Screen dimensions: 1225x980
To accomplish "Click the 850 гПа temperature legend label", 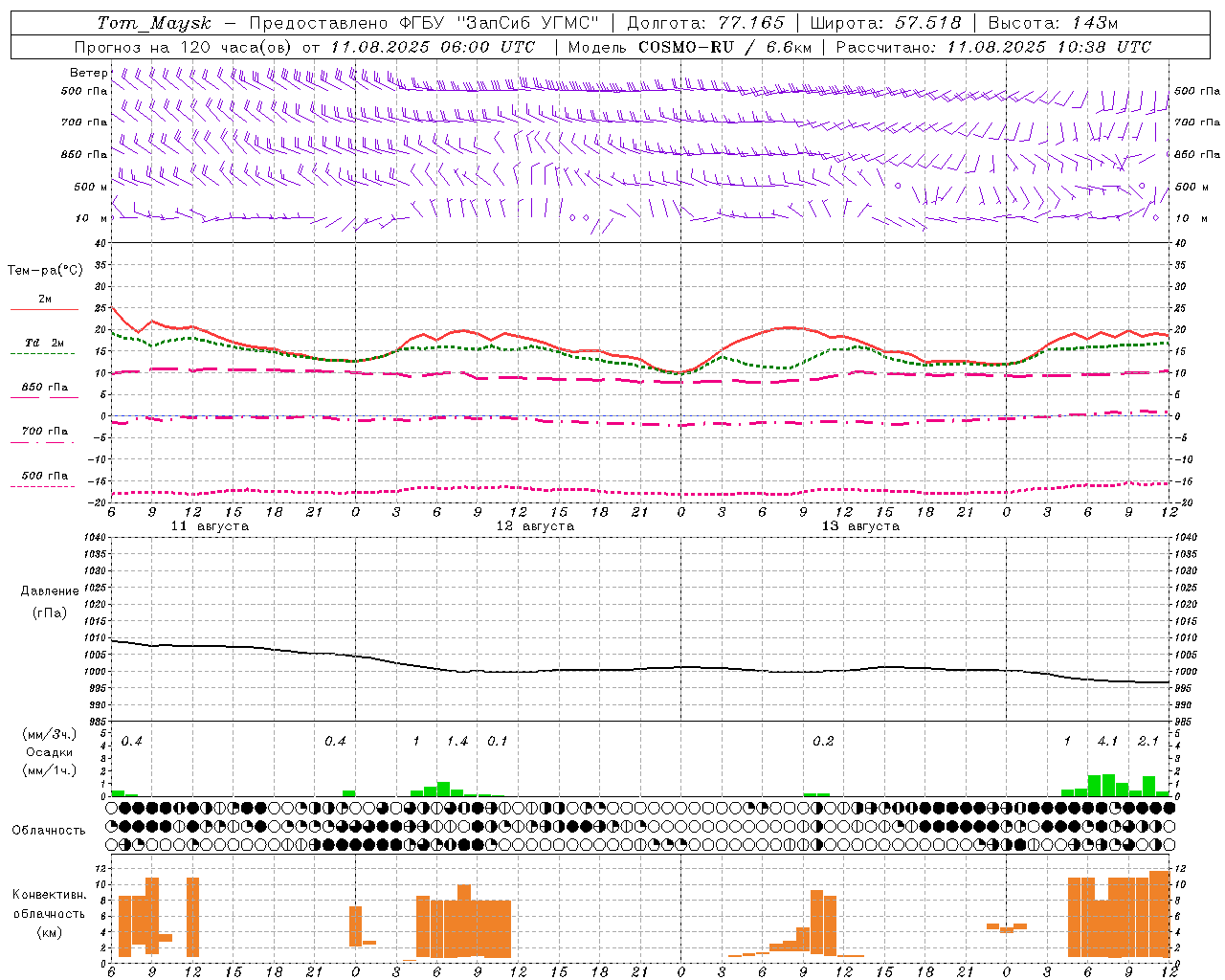I will (45, 388).
